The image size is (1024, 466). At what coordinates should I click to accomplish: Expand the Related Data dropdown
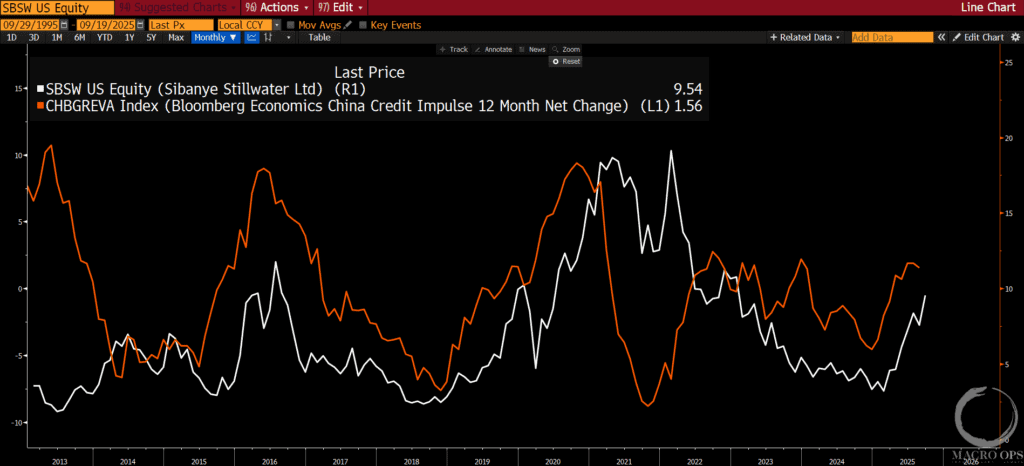click(805, 37)
